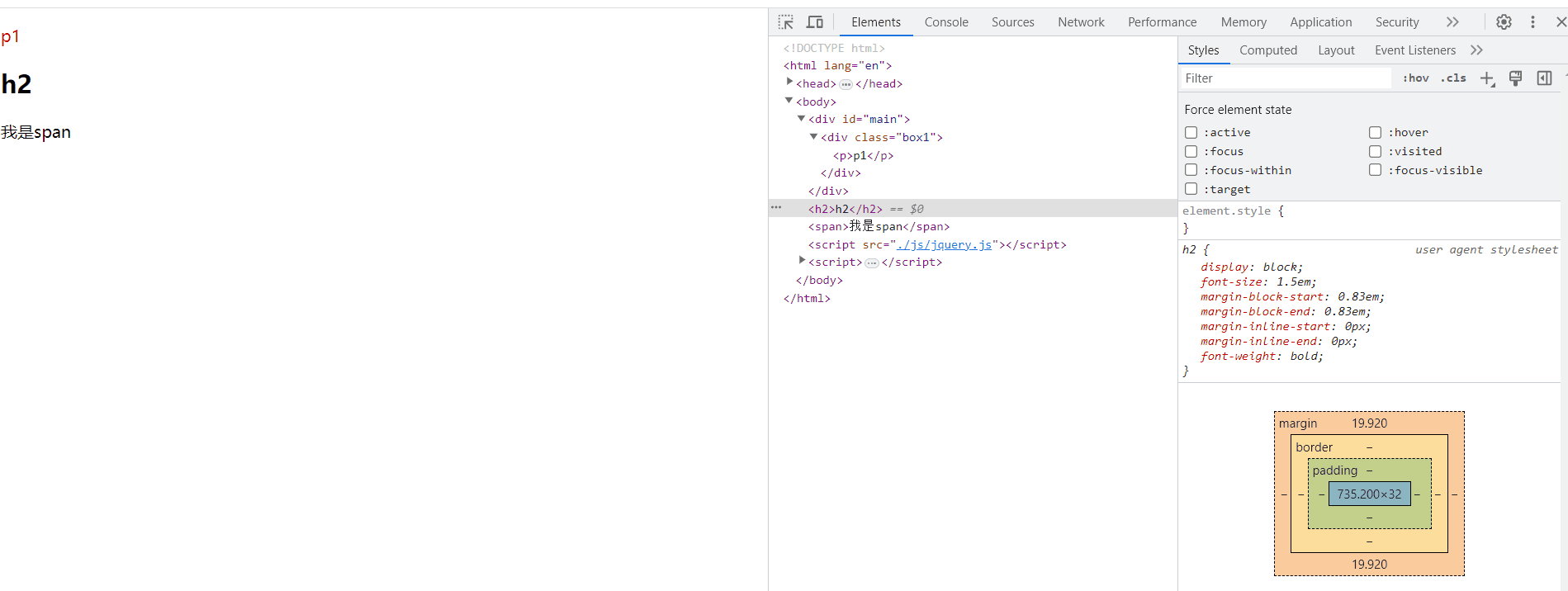Select the html lang="en" node
Screen dimensions: 1568x591
(x=837, y=65)
